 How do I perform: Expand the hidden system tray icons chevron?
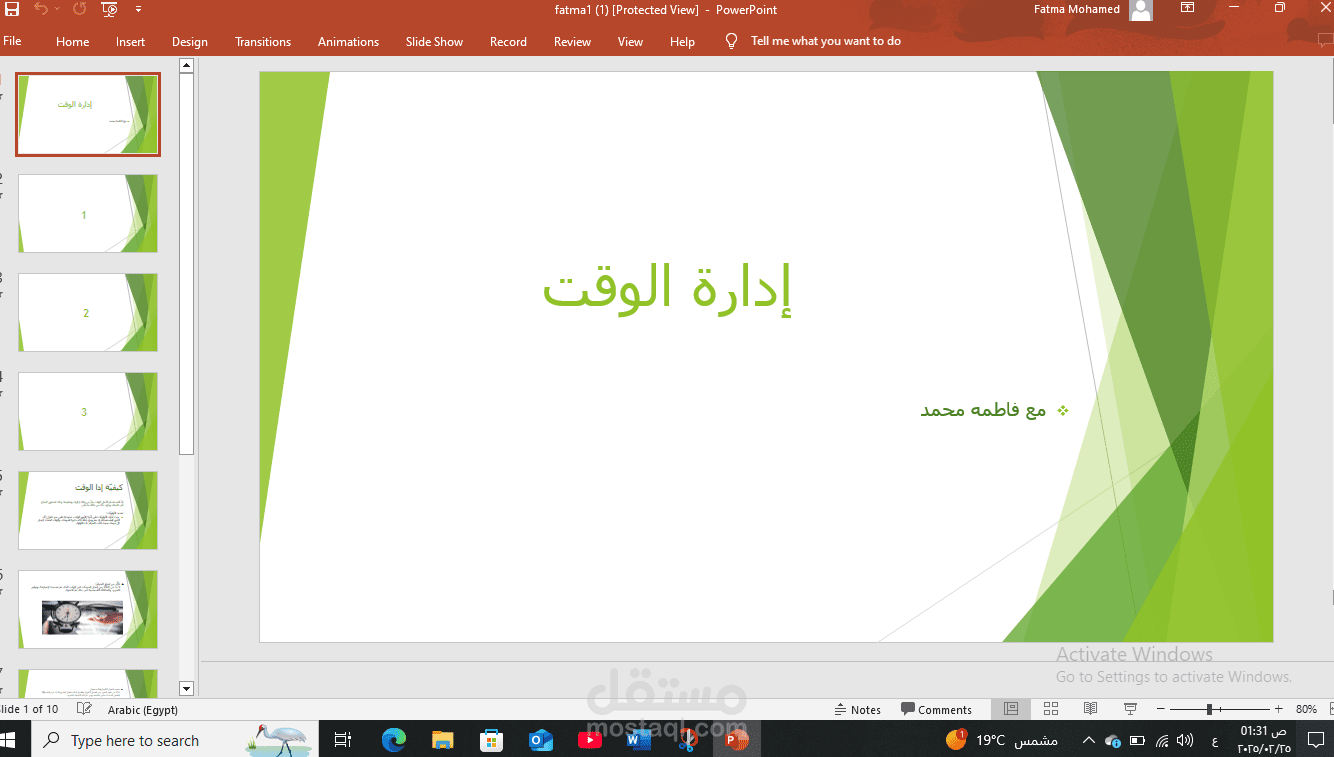pos(1088,741)
